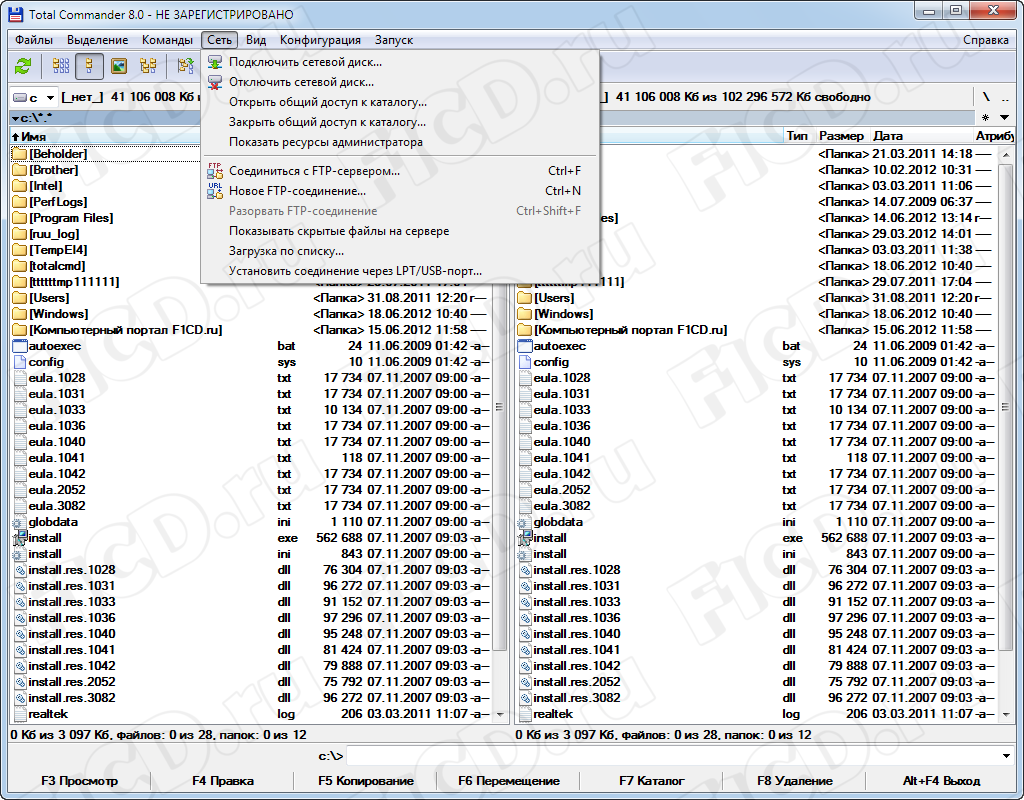Open the left panel drive C dropdown
The height and width of the screenshot is (800, 1024).
coord(50,98)
